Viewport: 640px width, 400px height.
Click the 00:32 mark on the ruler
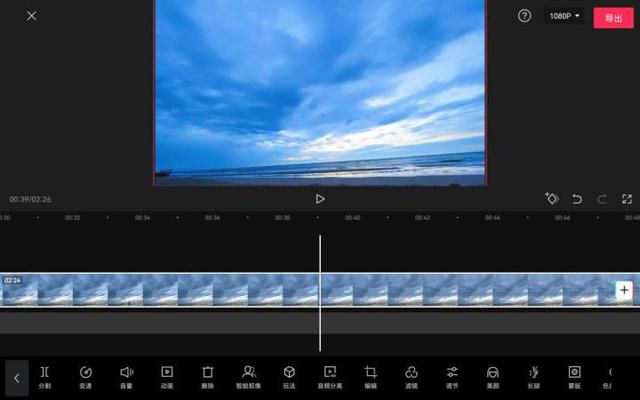coord(72,218)
